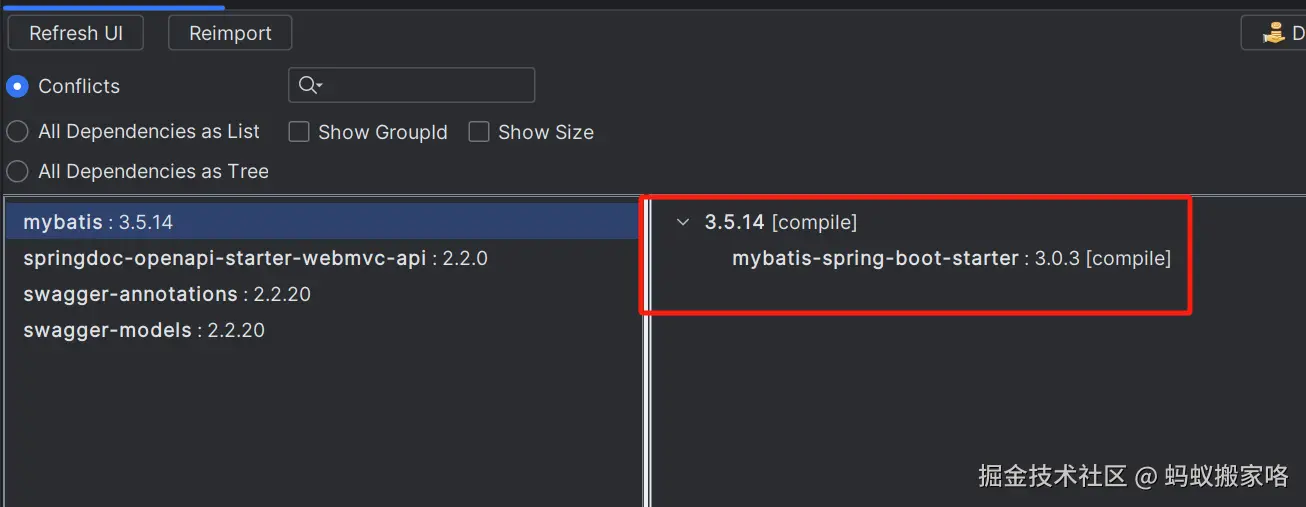Click the magnifier icon in search box
The image size is (1306, 507).
coord(307,85)
